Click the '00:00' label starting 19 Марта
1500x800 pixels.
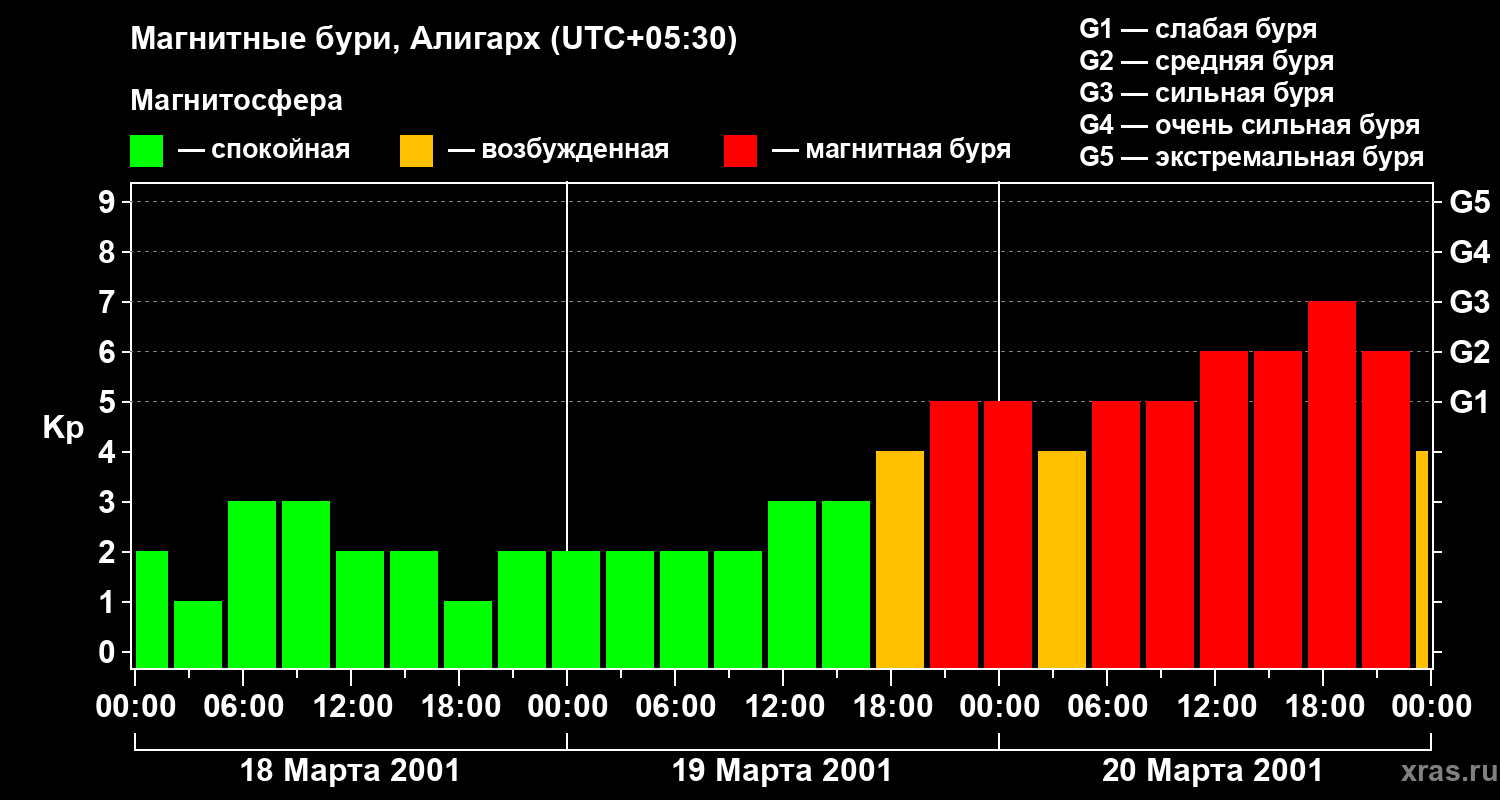pos(567,706)
